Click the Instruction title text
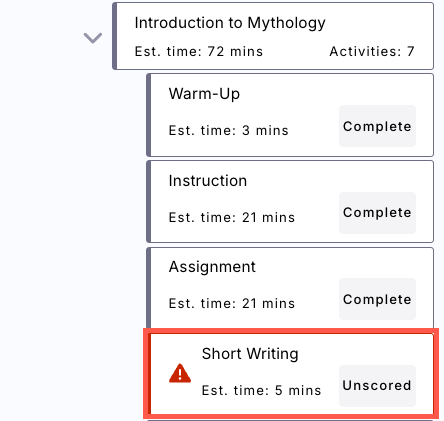 coord(208,181)
